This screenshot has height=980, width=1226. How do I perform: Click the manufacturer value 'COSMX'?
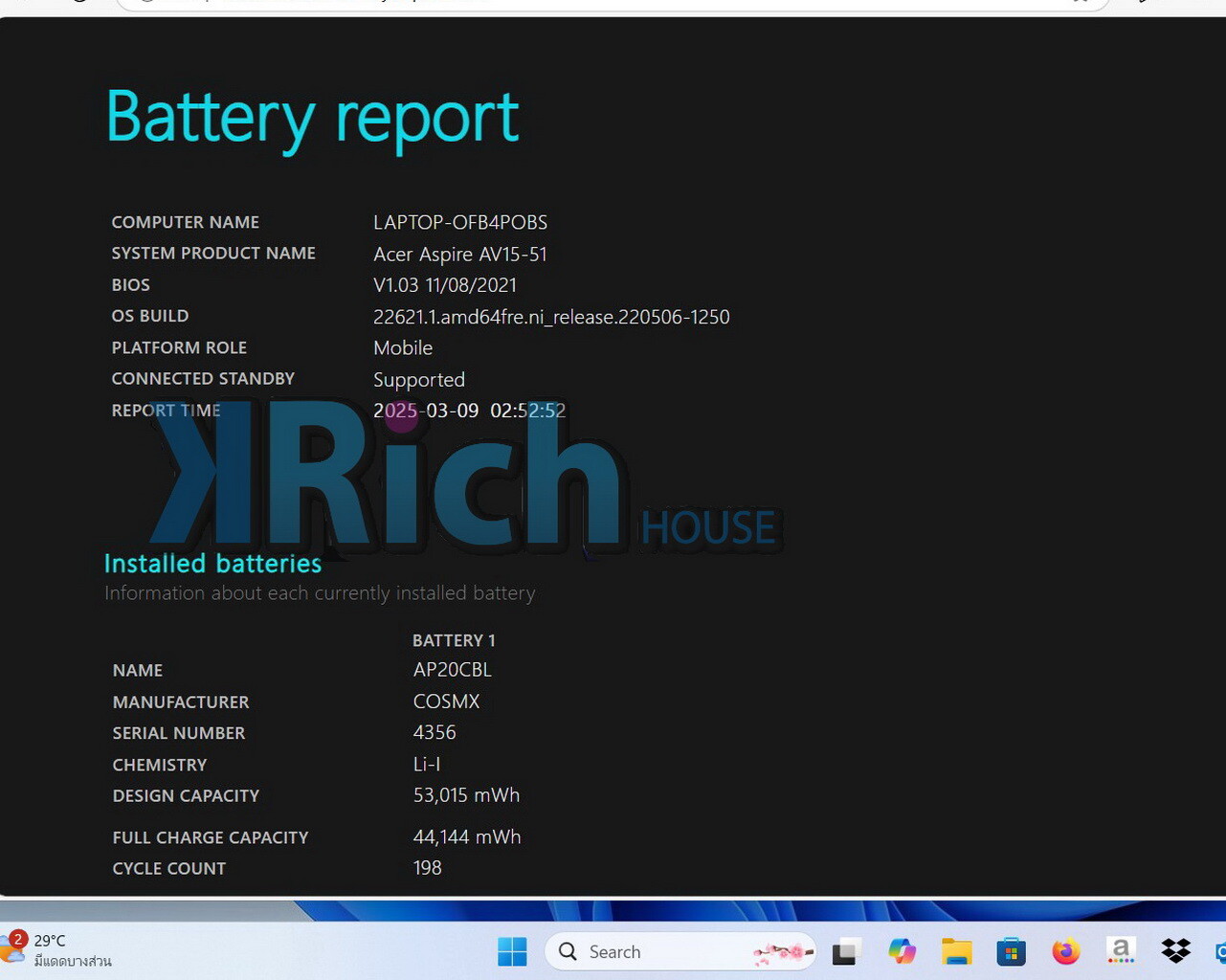pyautogui.click(x=446, y=702)
